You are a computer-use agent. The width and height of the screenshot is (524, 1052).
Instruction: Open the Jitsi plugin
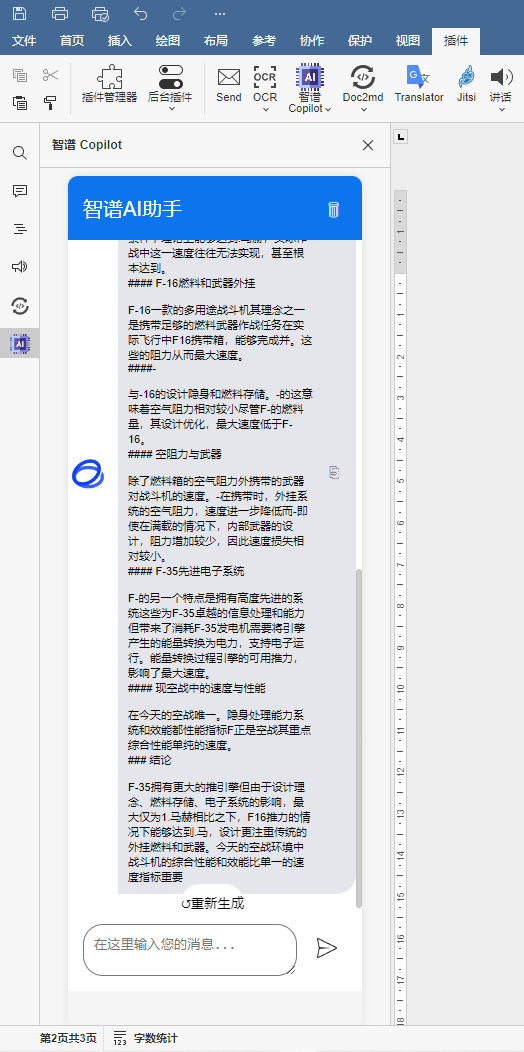click(x=466, y=84)
